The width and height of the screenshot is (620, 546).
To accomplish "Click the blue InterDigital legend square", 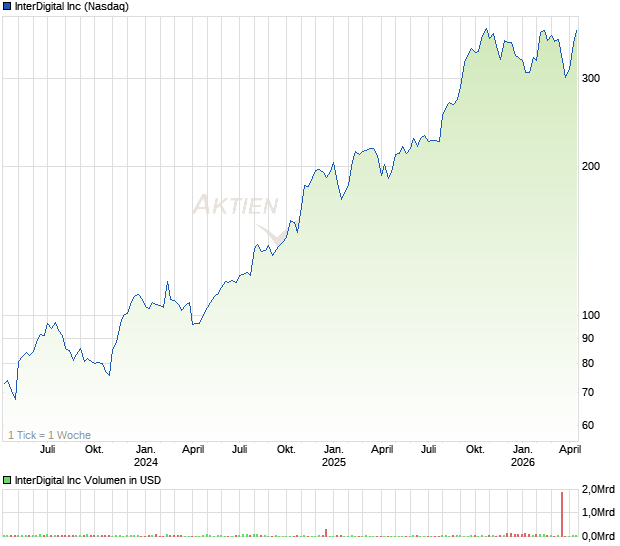I will 7,6.
